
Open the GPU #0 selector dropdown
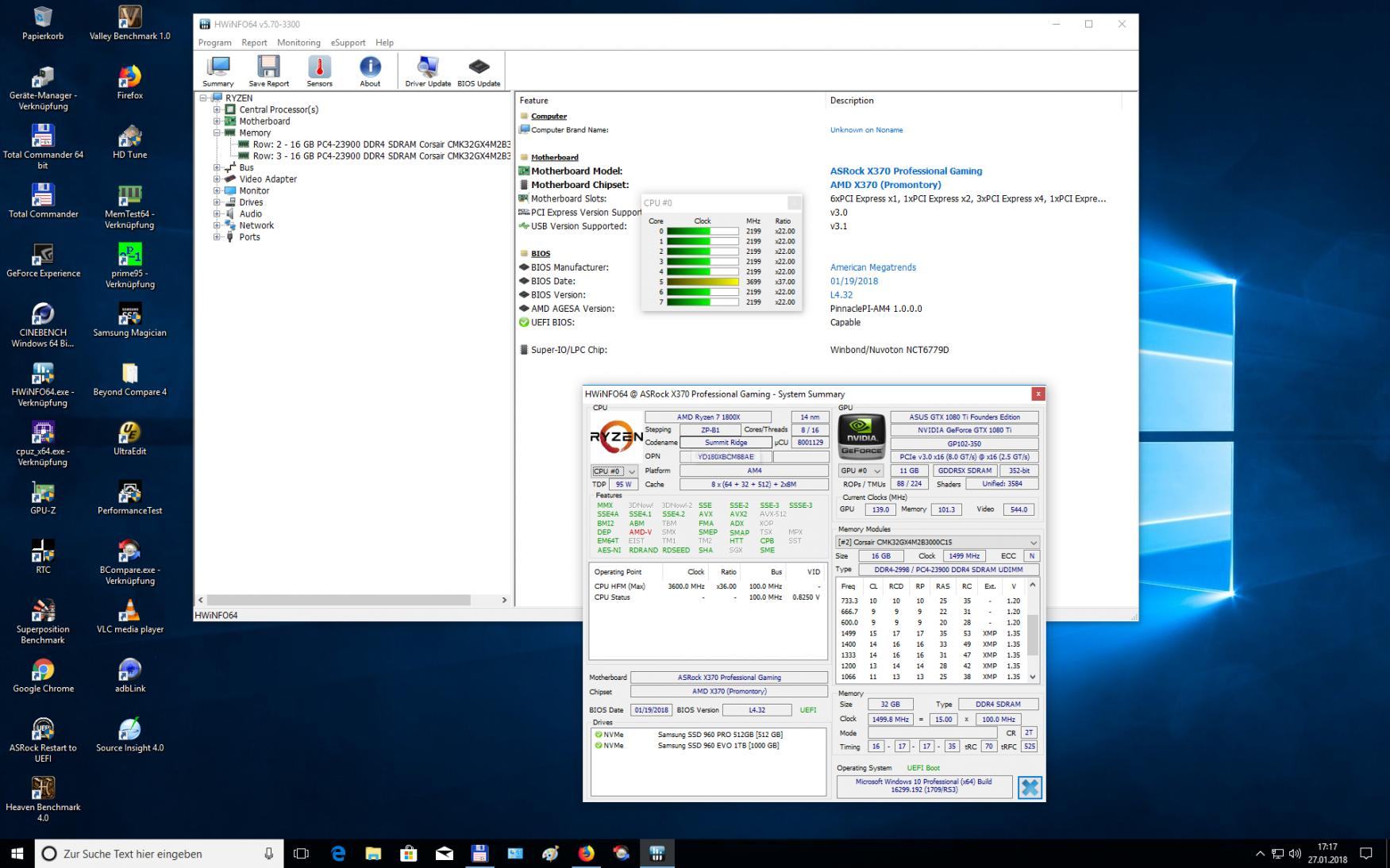click(x=861, y=470)
